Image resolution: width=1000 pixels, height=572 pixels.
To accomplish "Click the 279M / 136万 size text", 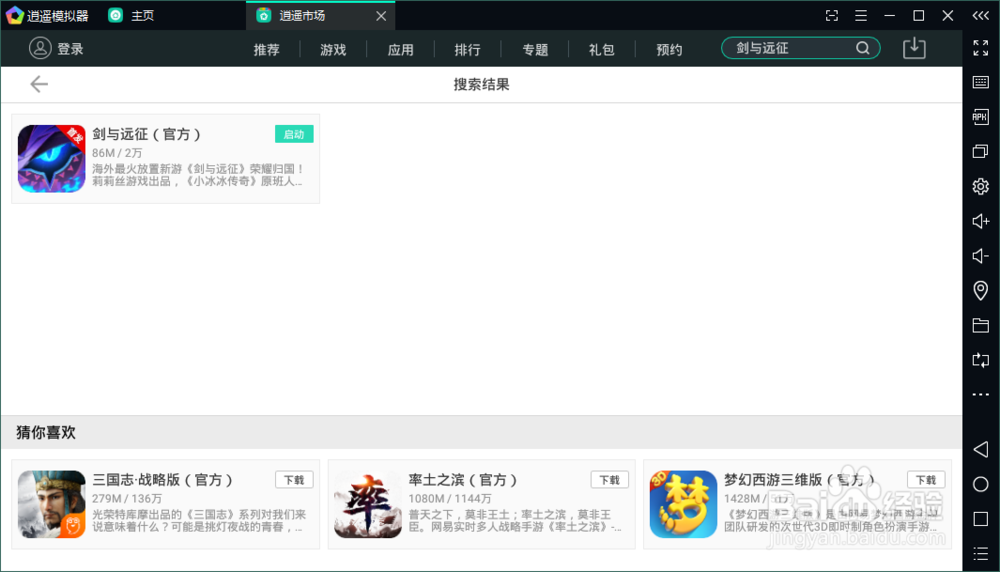I will [127, 499].
